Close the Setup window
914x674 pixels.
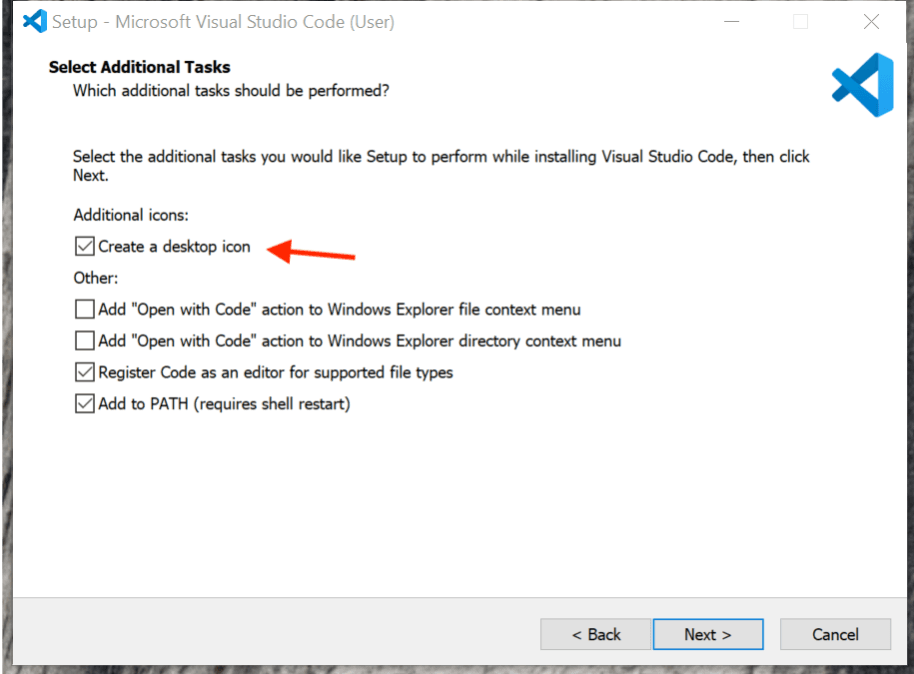pyautogui.click(x=871, y=21)
